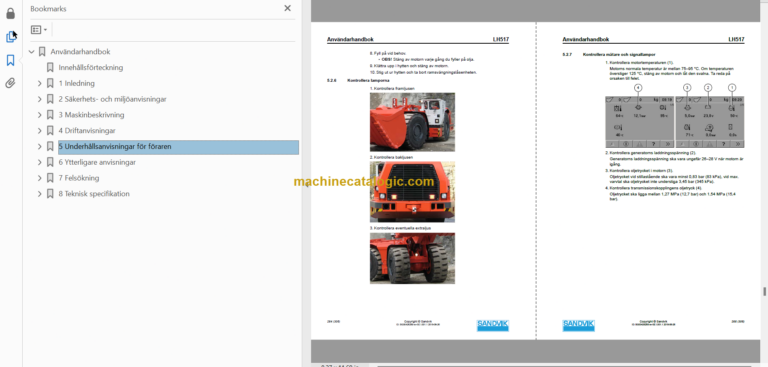Expand the 3 Maskinbeskrivning bookmark
Screen dimensions: 768x367
click(40, 115)
